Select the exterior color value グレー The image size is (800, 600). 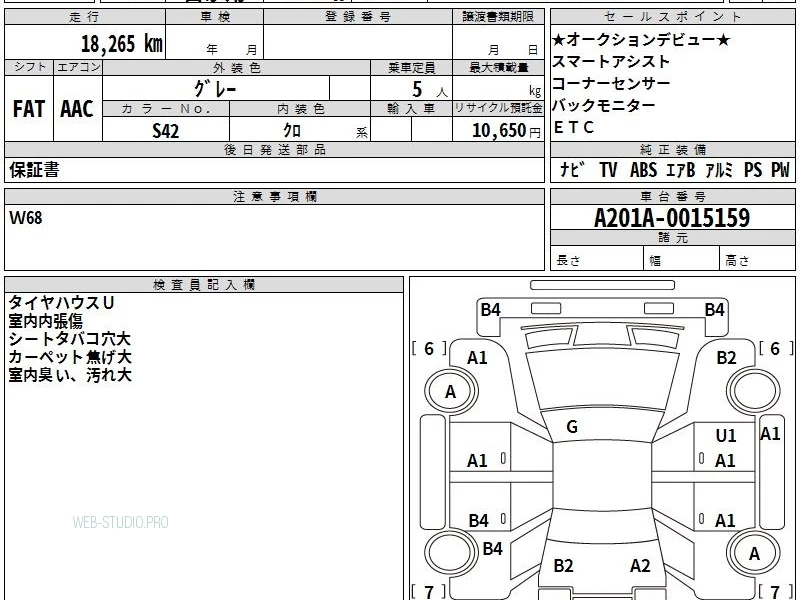[x=215, y=89]
